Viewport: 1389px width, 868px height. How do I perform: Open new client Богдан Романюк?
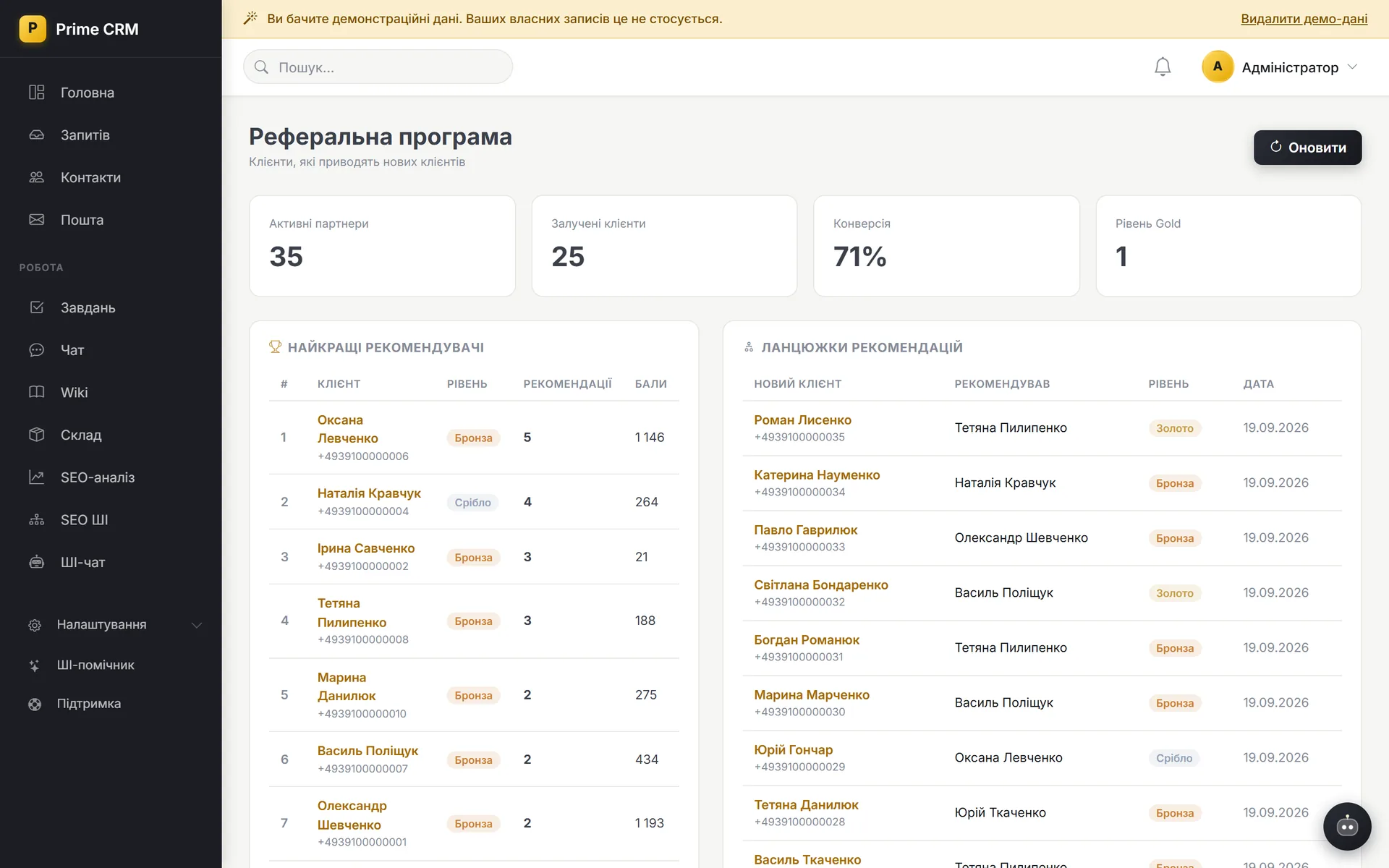[x=807, y=640]
